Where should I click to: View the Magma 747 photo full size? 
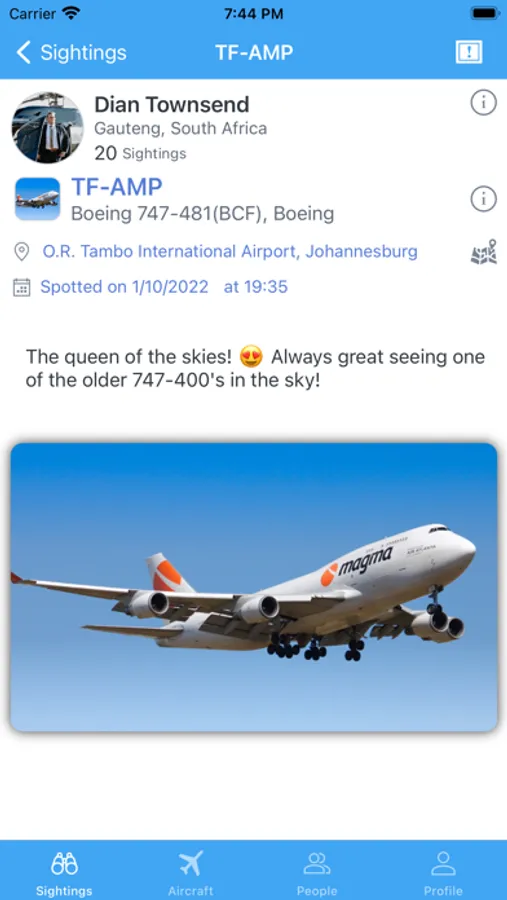254,587
